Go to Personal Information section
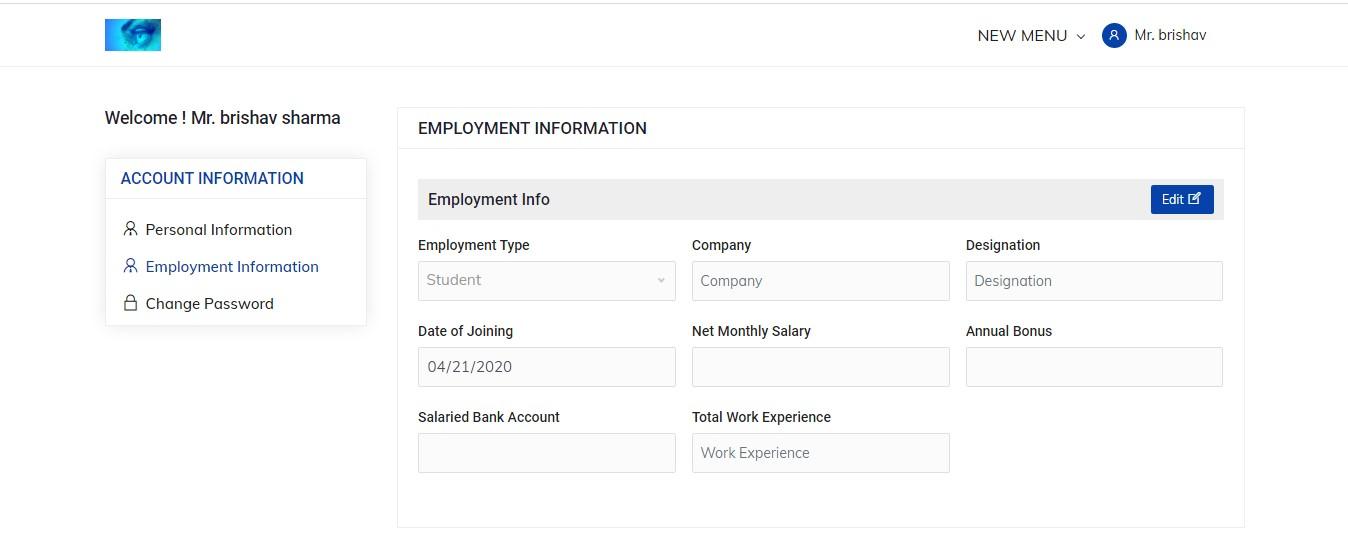The height and width of the screenshot is (548, 1348). click(x=218, y=229)
